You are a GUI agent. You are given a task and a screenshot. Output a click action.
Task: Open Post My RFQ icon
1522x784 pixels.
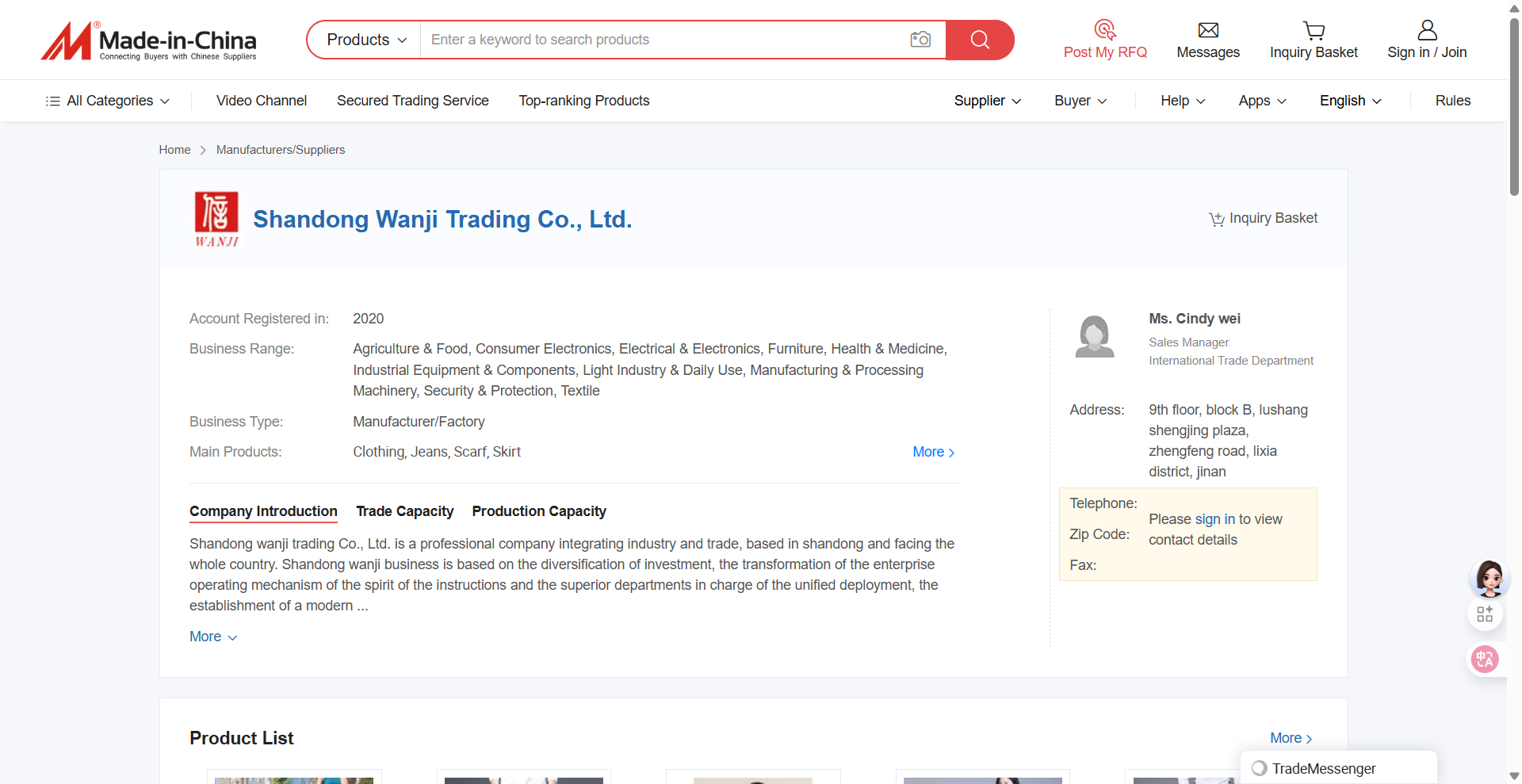1104,30
